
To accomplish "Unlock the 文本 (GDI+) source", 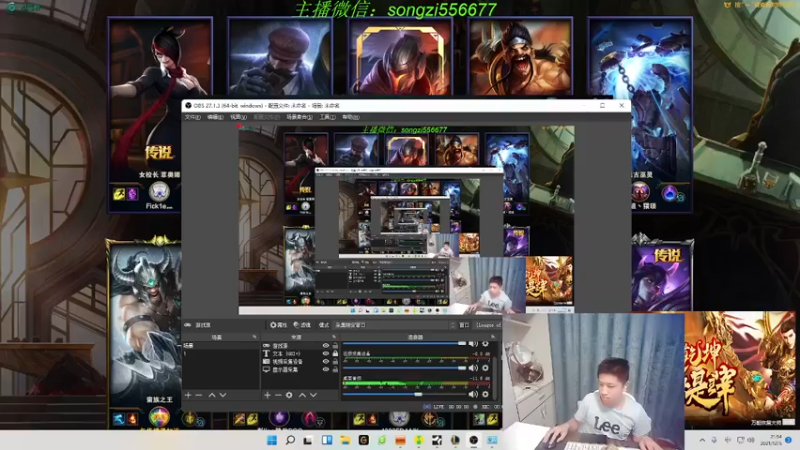I will pyautogui.click(x=335, y=353).
